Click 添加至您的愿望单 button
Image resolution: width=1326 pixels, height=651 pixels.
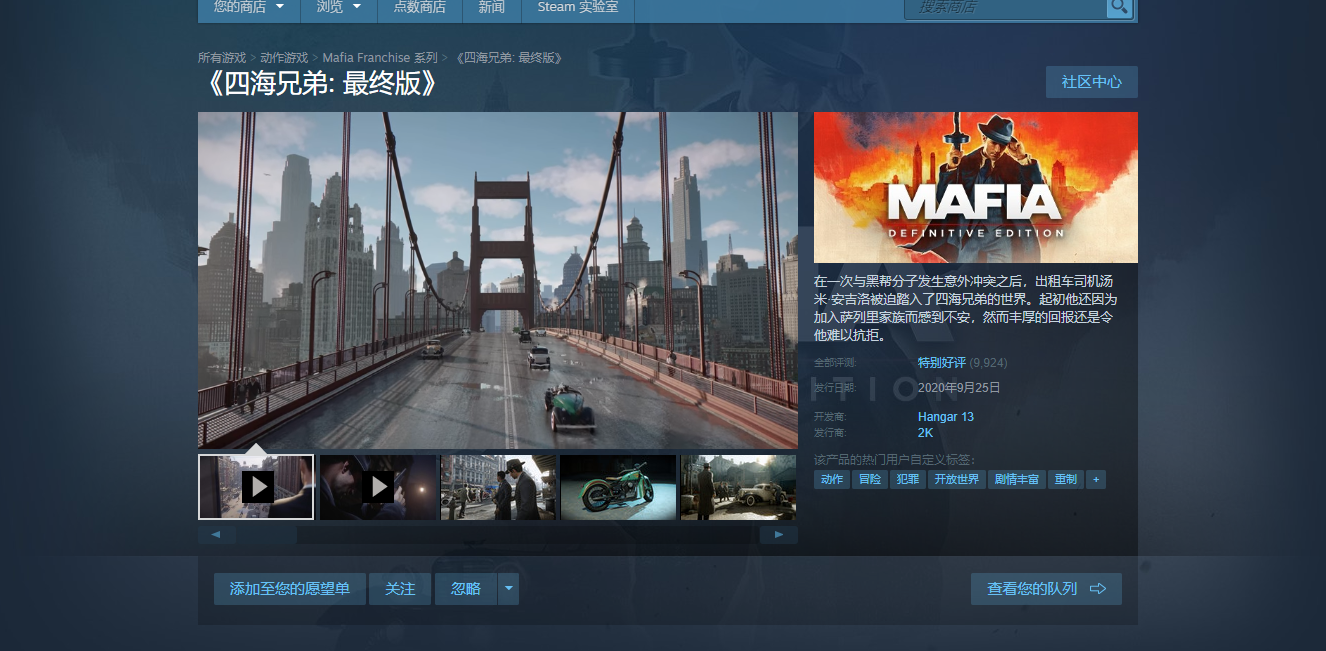click(290, 589)
